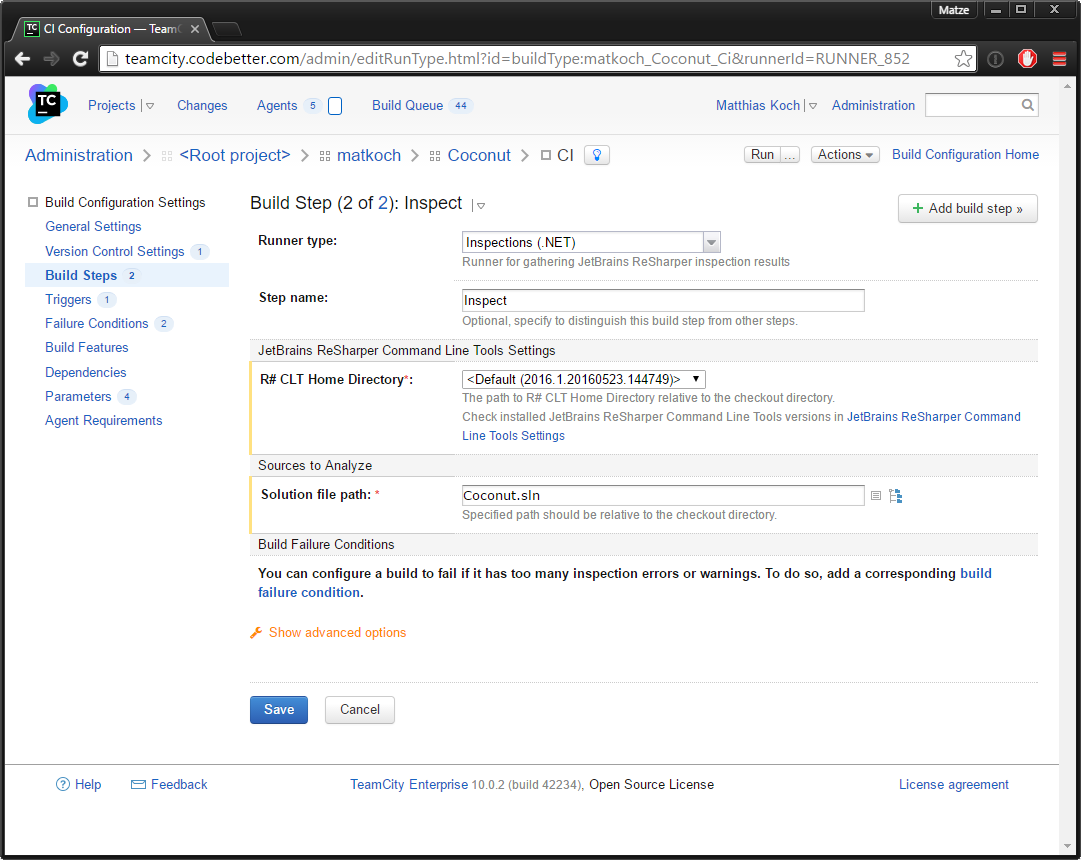Open Projects in top navigation
This screenshot has width=1081, height=860.
(x=112, y=106)
